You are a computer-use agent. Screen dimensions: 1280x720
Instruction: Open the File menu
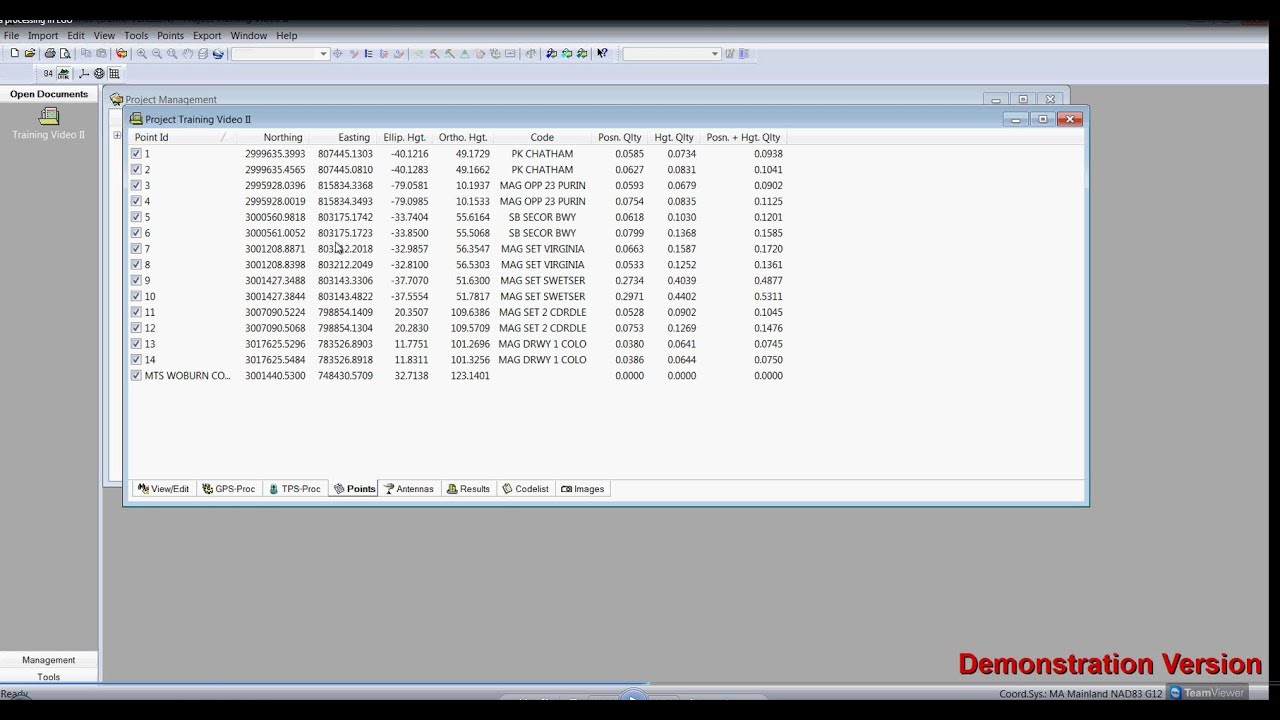(11, 36)
